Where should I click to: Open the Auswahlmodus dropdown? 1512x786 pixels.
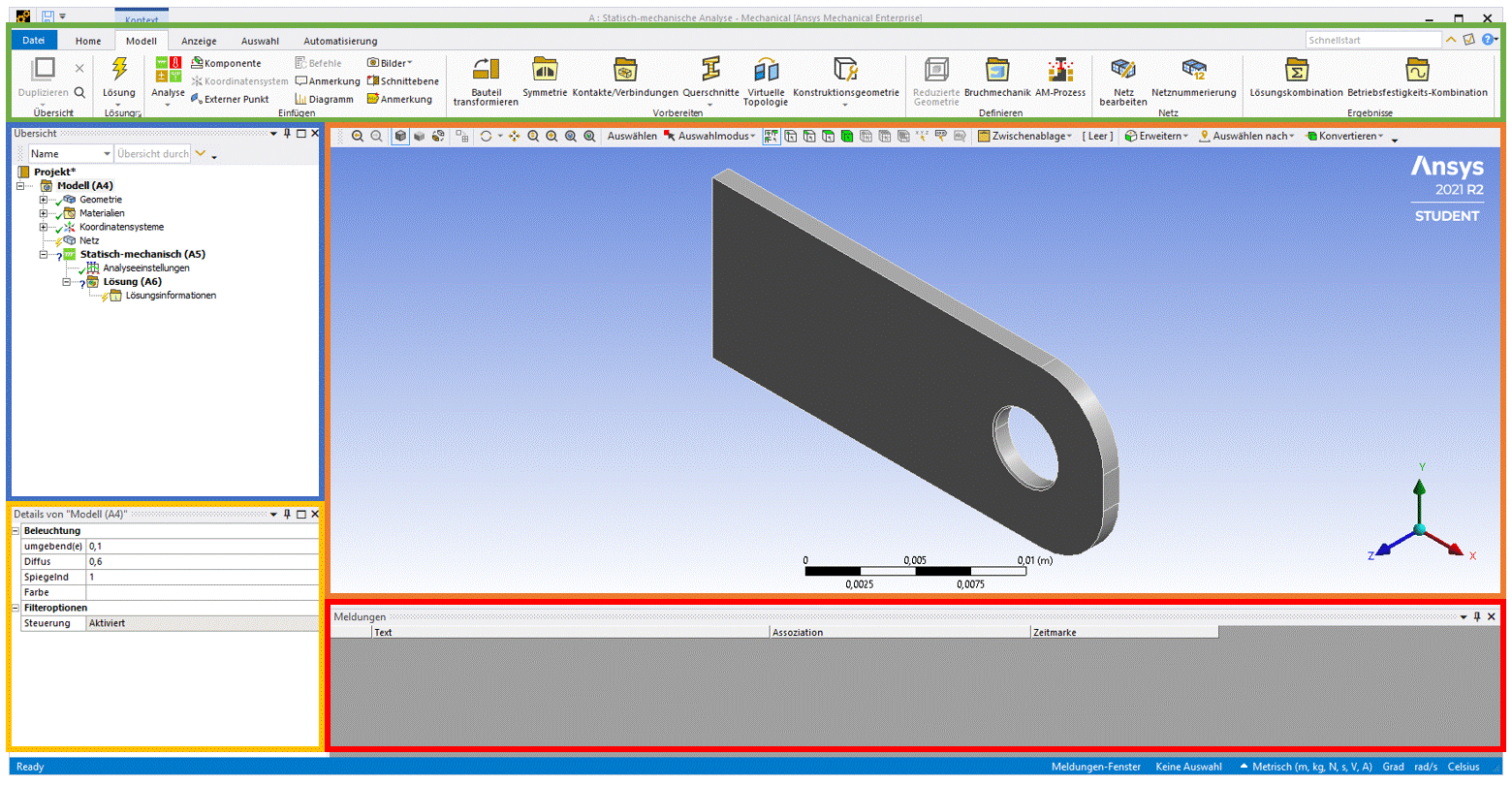710,137
